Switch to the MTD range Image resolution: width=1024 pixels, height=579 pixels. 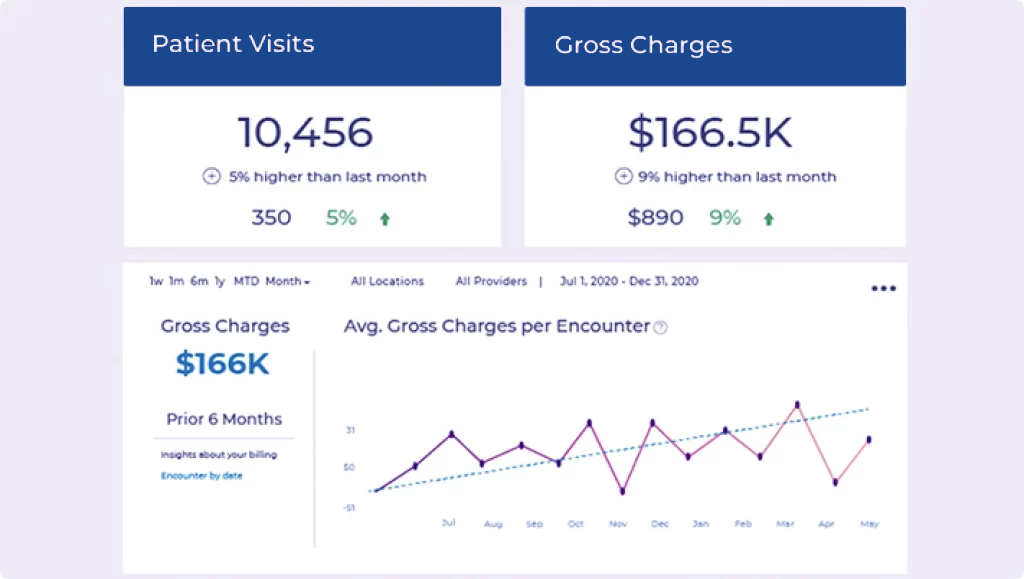246,282
